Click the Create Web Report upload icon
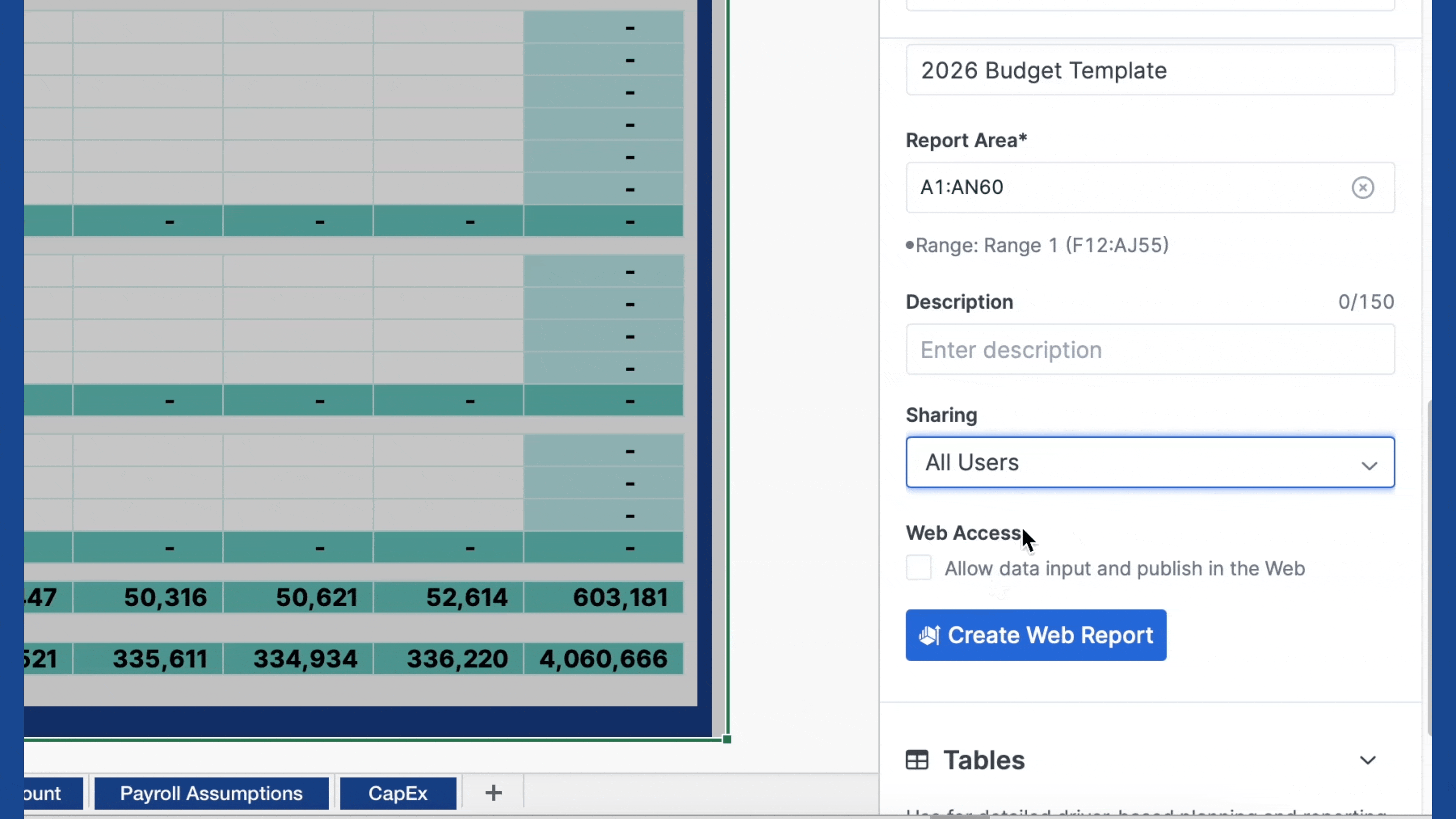The image size is (1456, 819). tap(929, 635)
